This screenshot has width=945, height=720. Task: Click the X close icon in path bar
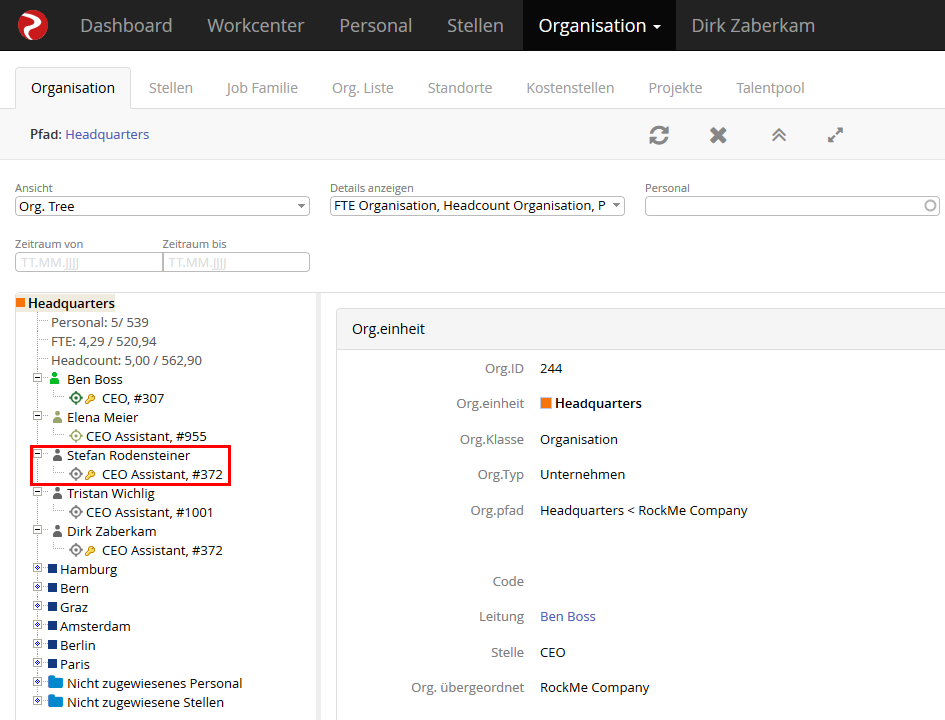(718, 135)
